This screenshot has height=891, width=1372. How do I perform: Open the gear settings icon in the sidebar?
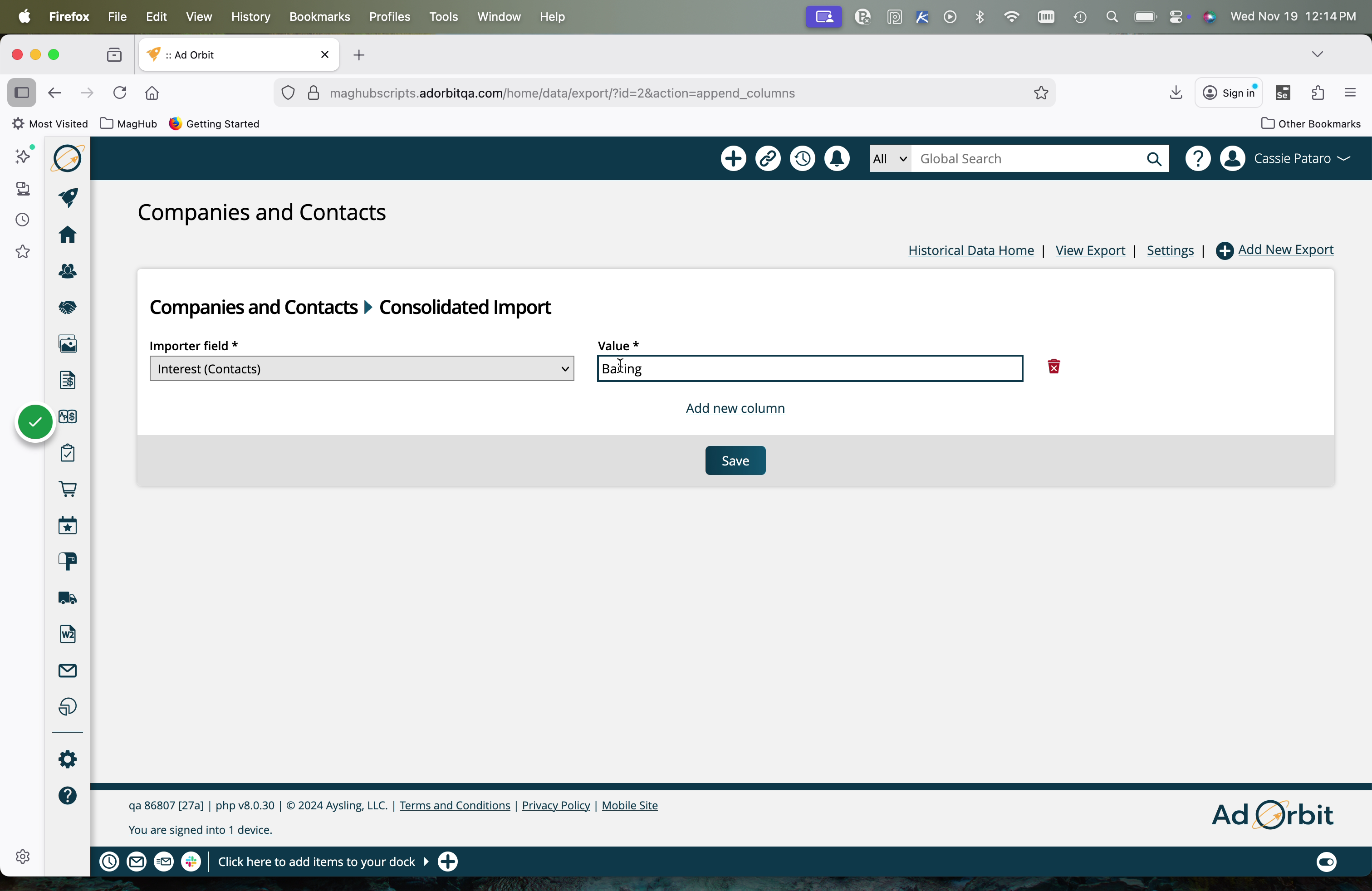[x=68, y=759]
